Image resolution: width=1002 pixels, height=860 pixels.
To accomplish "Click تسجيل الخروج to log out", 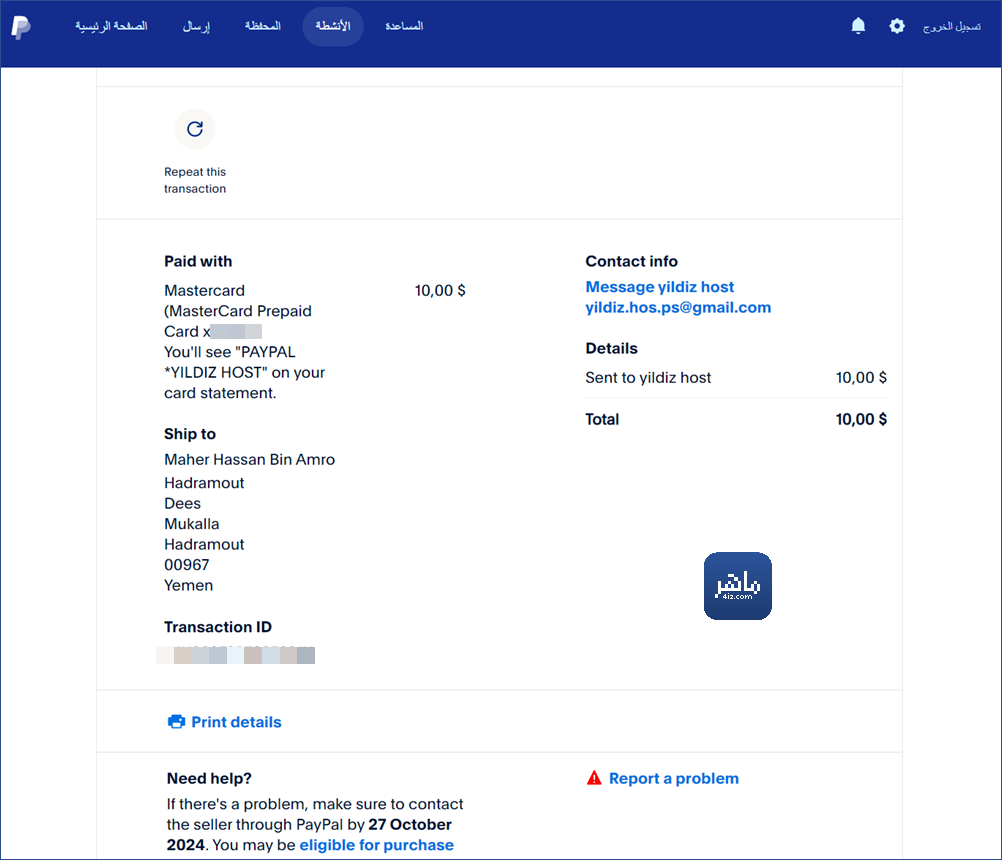I will tap(952, 27).
